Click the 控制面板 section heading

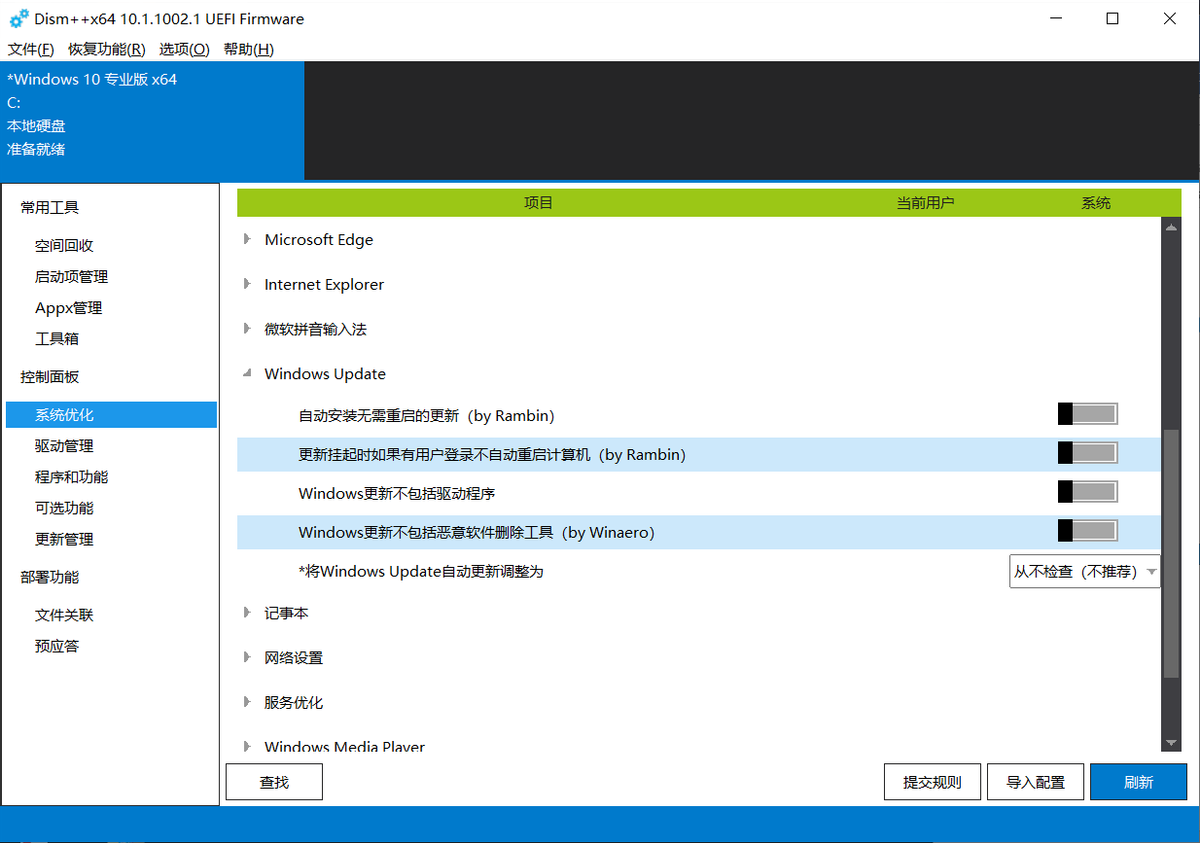[x=50, y=377]
